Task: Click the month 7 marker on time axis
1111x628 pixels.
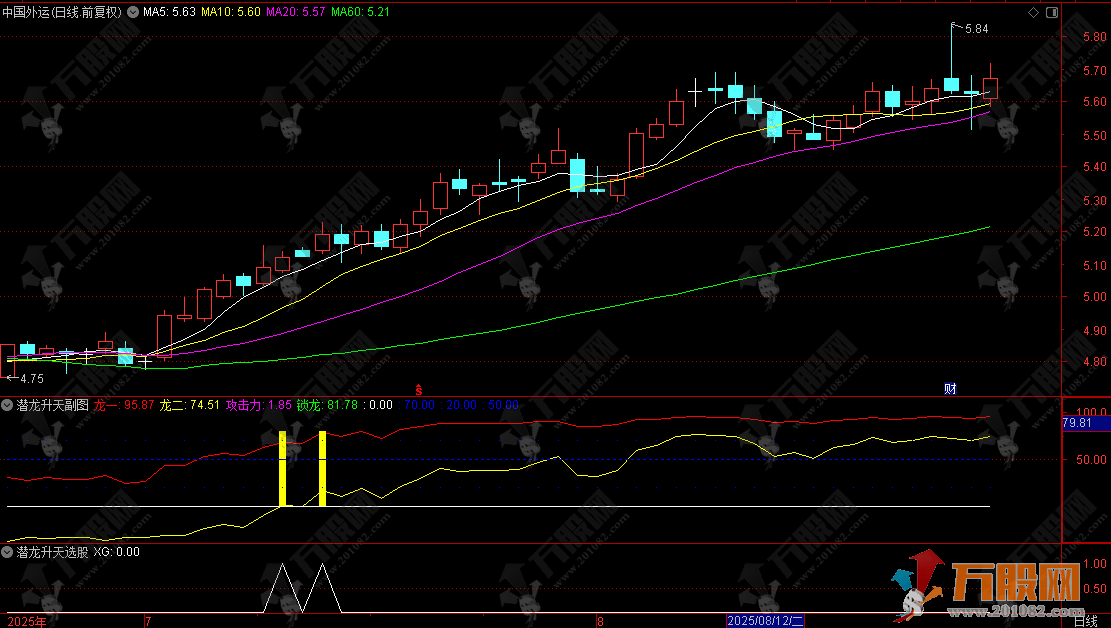Action: tap(148, 622)
